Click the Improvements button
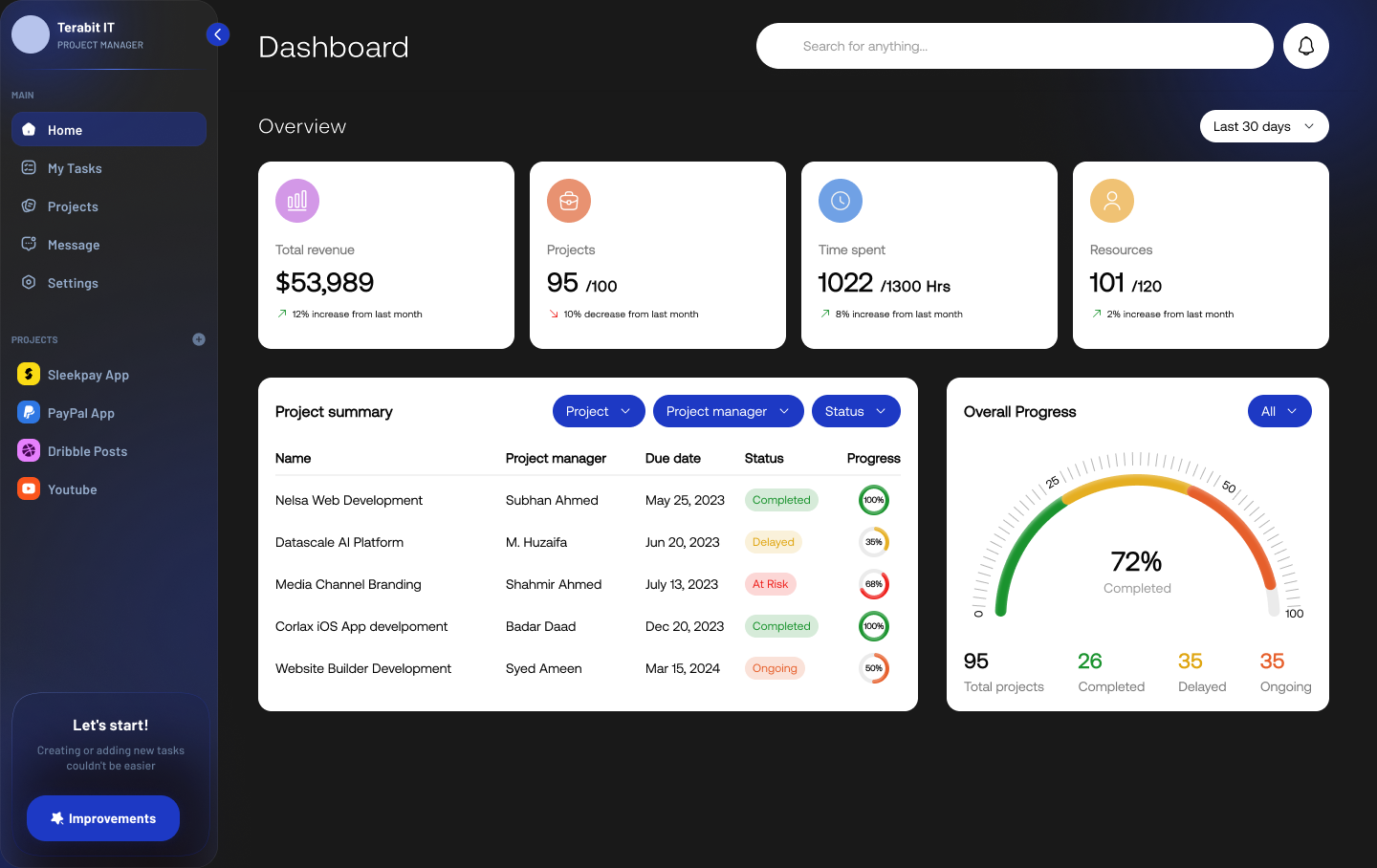 [x=102, y=818]
